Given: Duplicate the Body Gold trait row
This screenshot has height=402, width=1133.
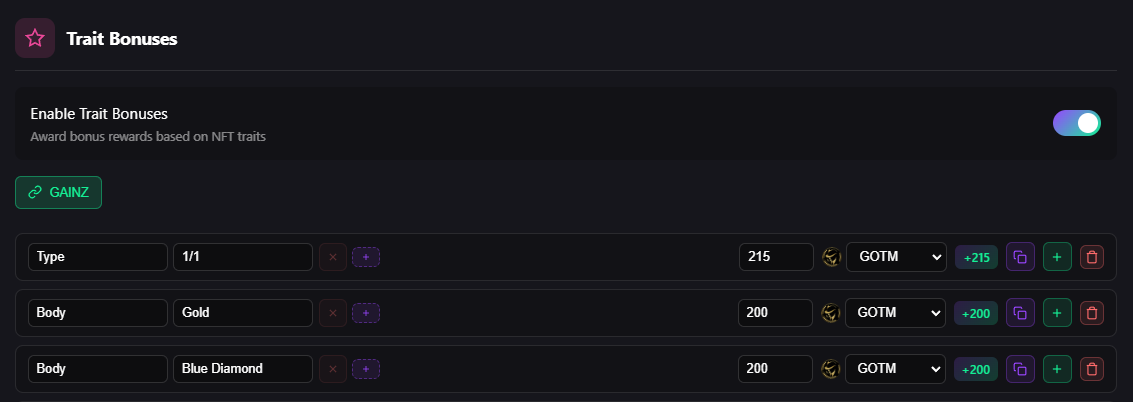Looking at the screenshot, I should 1020,313.
